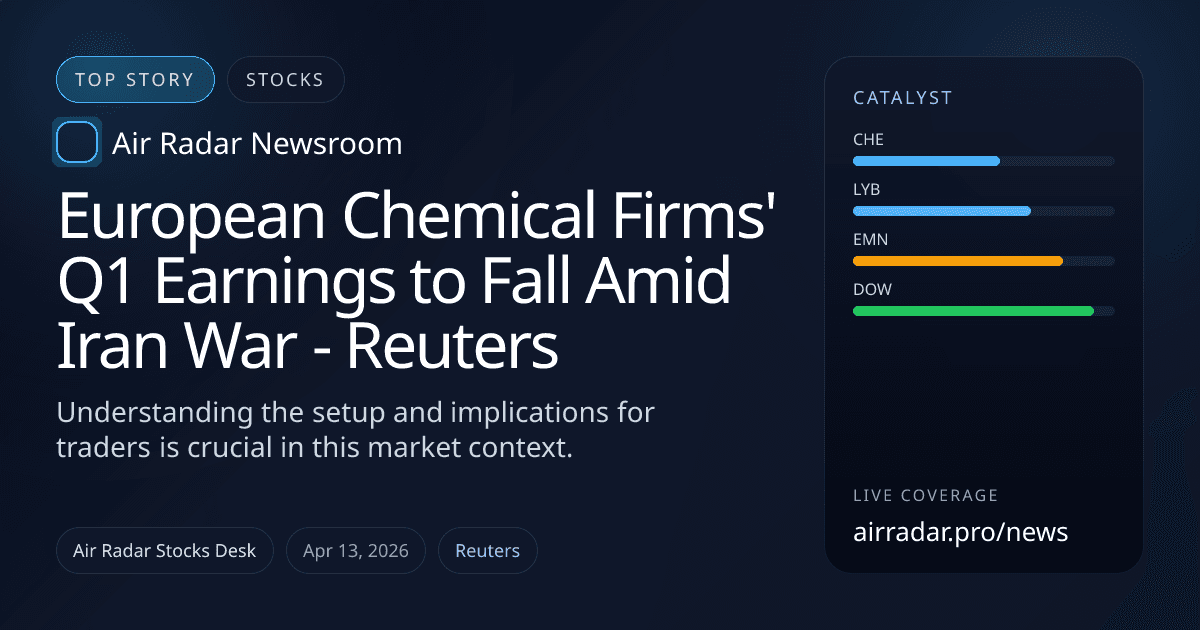
Task: Switch to the STOCKS category pill
Action: point(285,80)
